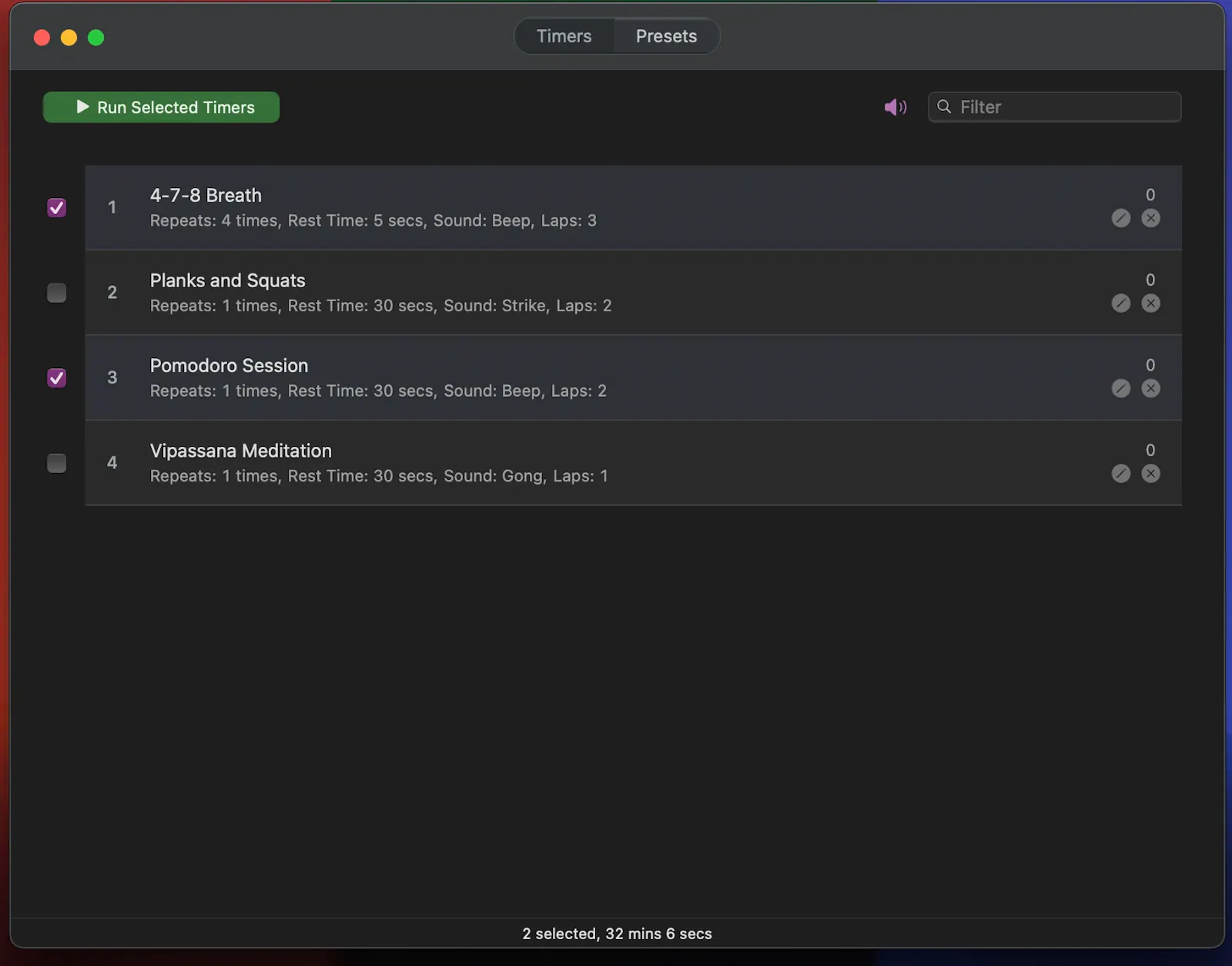Click '2 selected, 32 mins 6 secs' status

[617, 934]
